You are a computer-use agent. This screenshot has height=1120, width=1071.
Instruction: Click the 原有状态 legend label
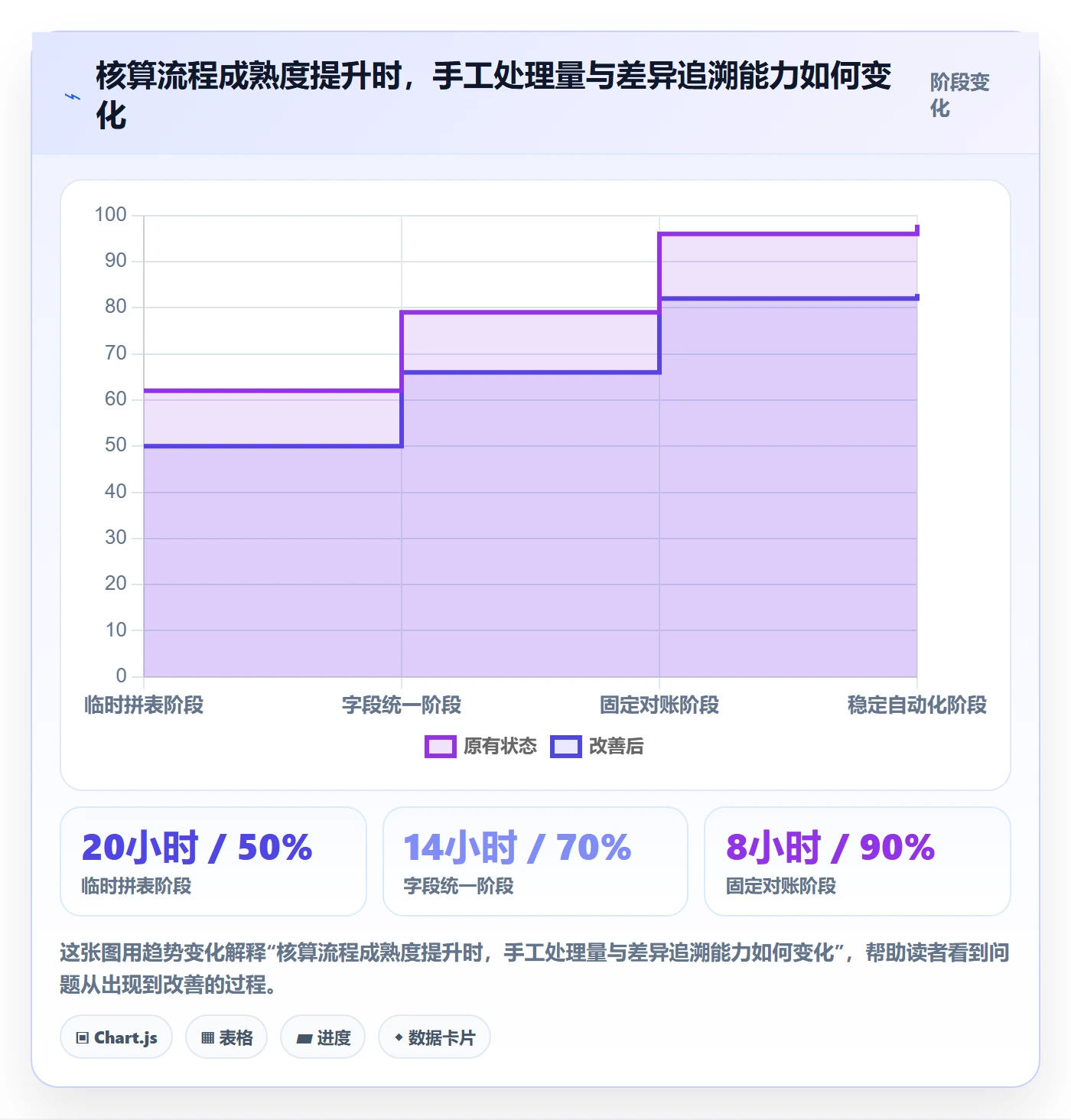[500, 747]
